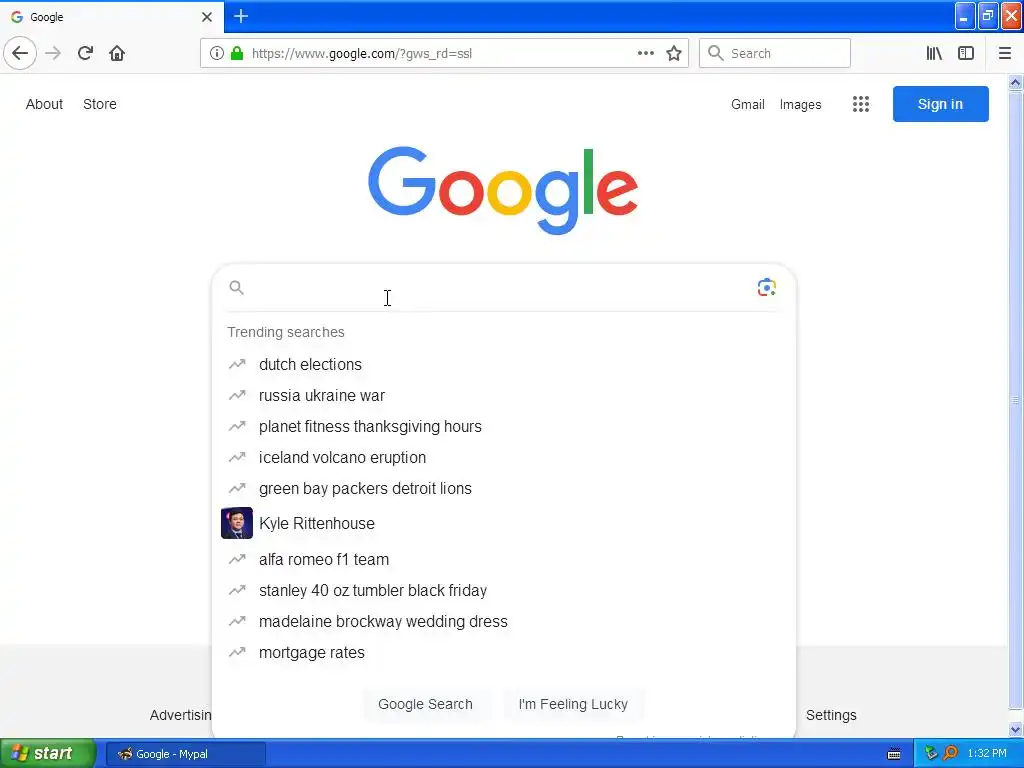Choose the Kyle Rittenhouse suggestion text
The height and width of the screenshot is (768, 1024).
coord(317,523)
